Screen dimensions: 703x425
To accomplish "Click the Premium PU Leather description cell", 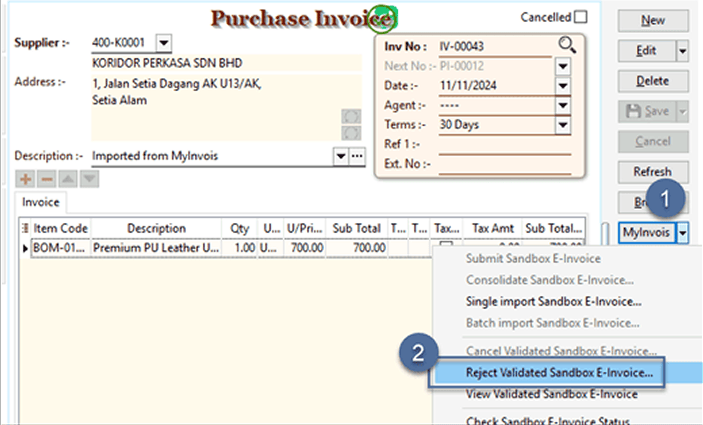I will [x=156, y=248].
